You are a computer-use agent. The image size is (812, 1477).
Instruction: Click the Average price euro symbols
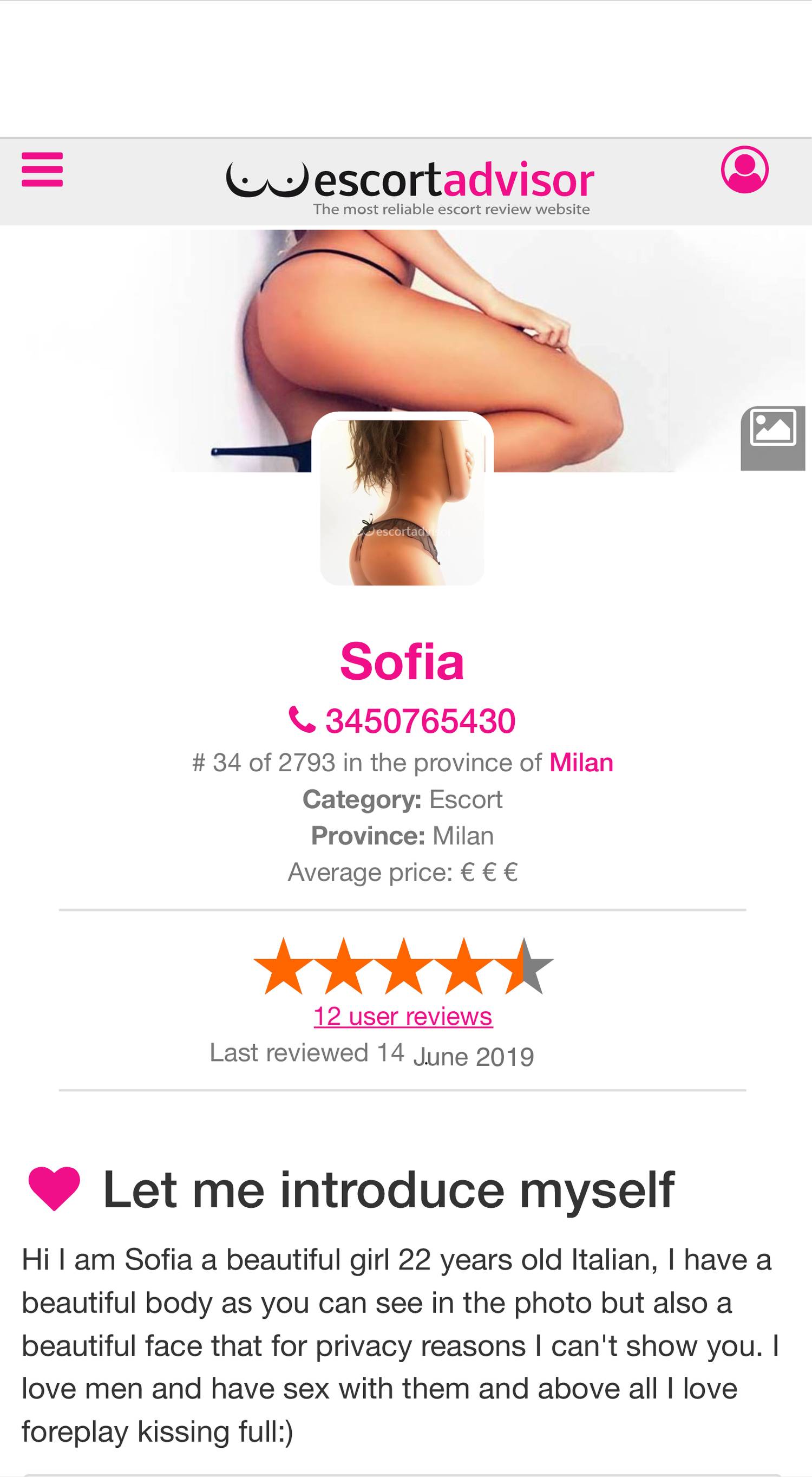(489, 873)
